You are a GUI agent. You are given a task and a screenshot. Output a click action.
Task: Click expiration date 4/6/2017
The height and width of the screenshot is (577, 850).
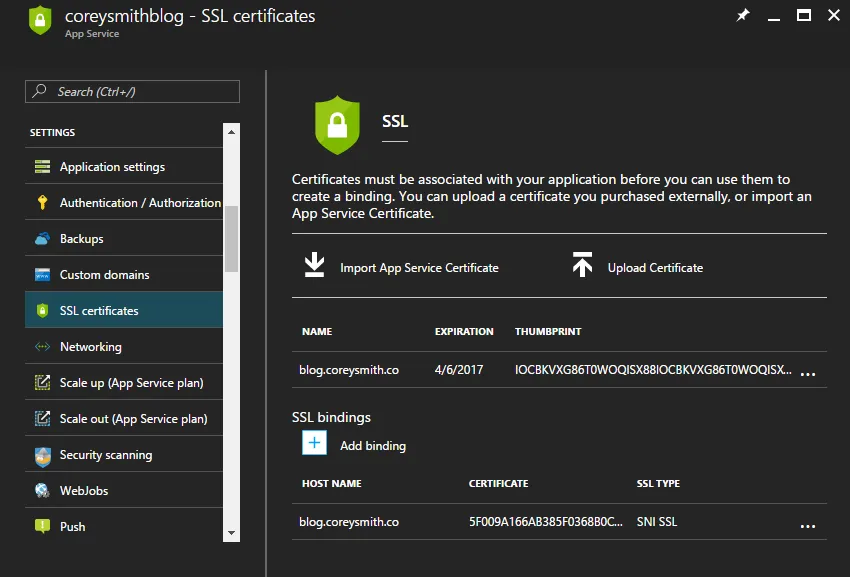(x=459, y=369)
